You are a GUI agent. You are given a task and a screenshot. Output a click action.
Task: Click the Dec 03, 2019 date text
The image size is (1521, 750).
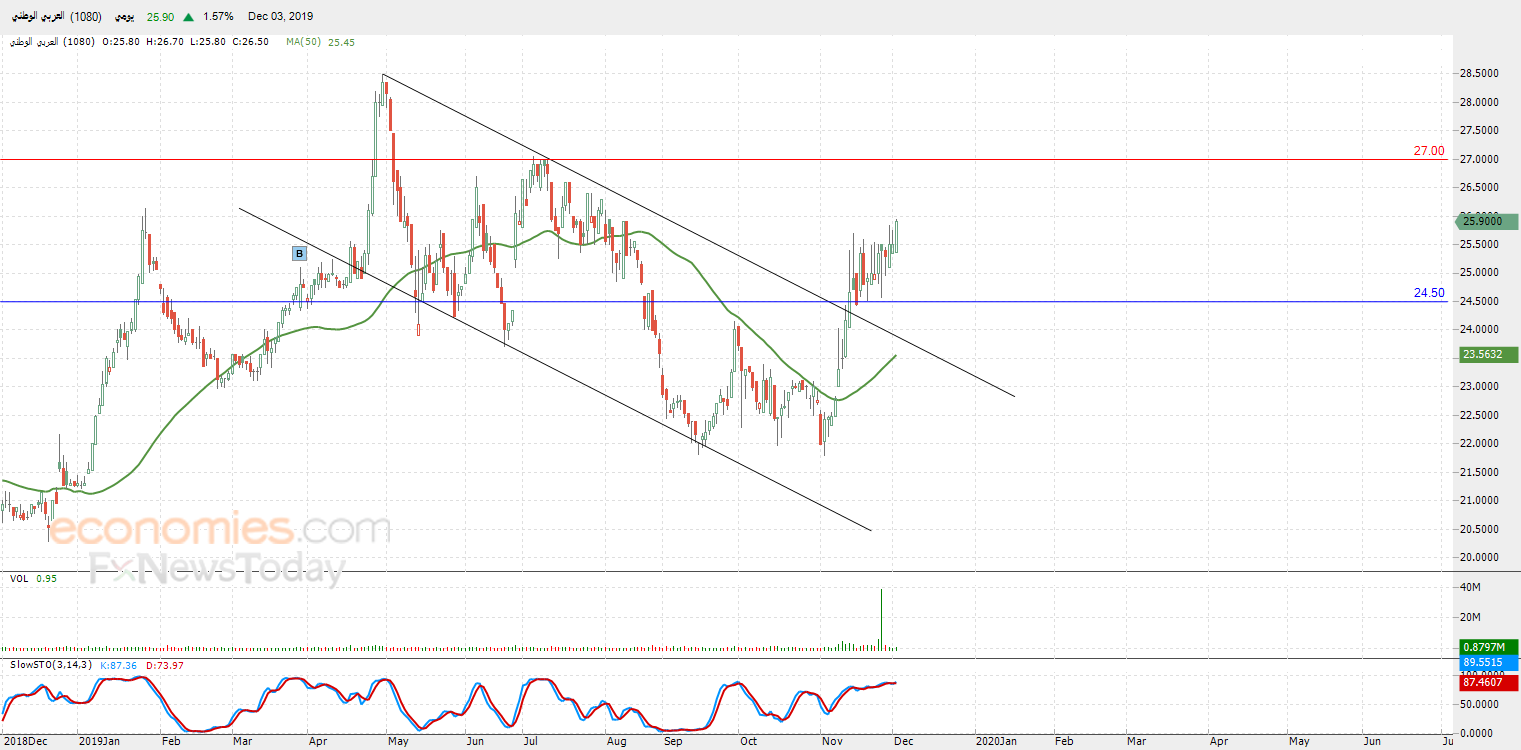click(x=281, y=17)
